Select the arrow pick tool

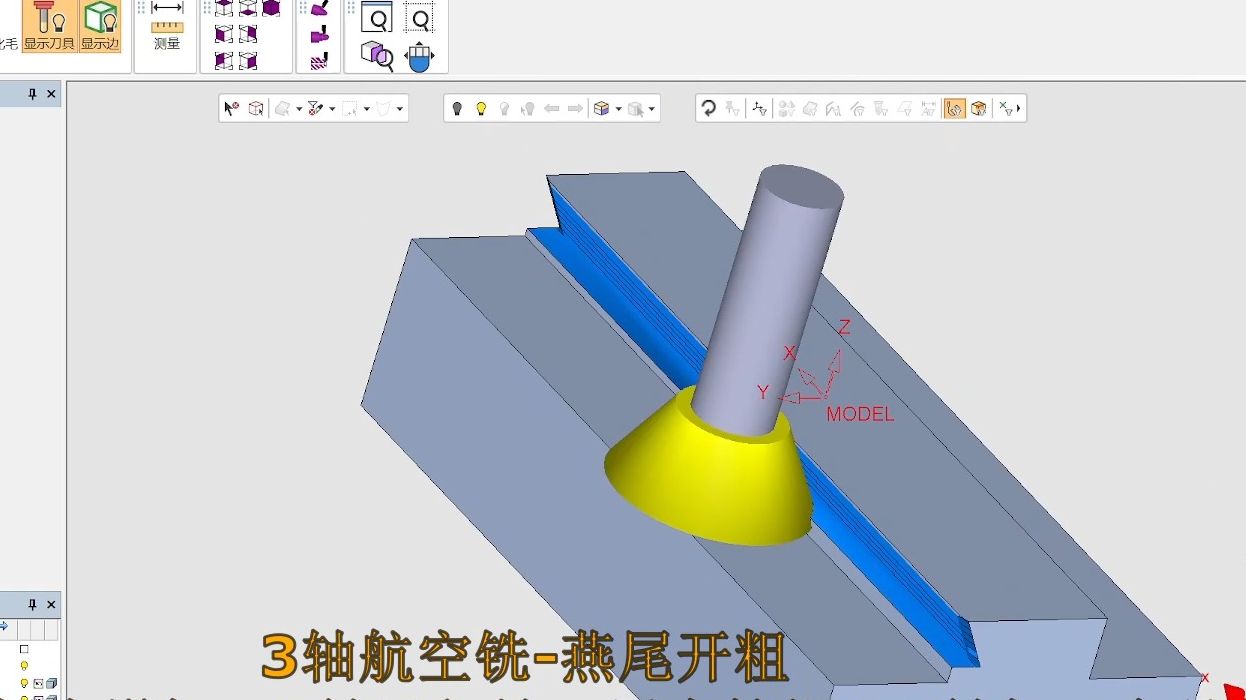point(229,105)
